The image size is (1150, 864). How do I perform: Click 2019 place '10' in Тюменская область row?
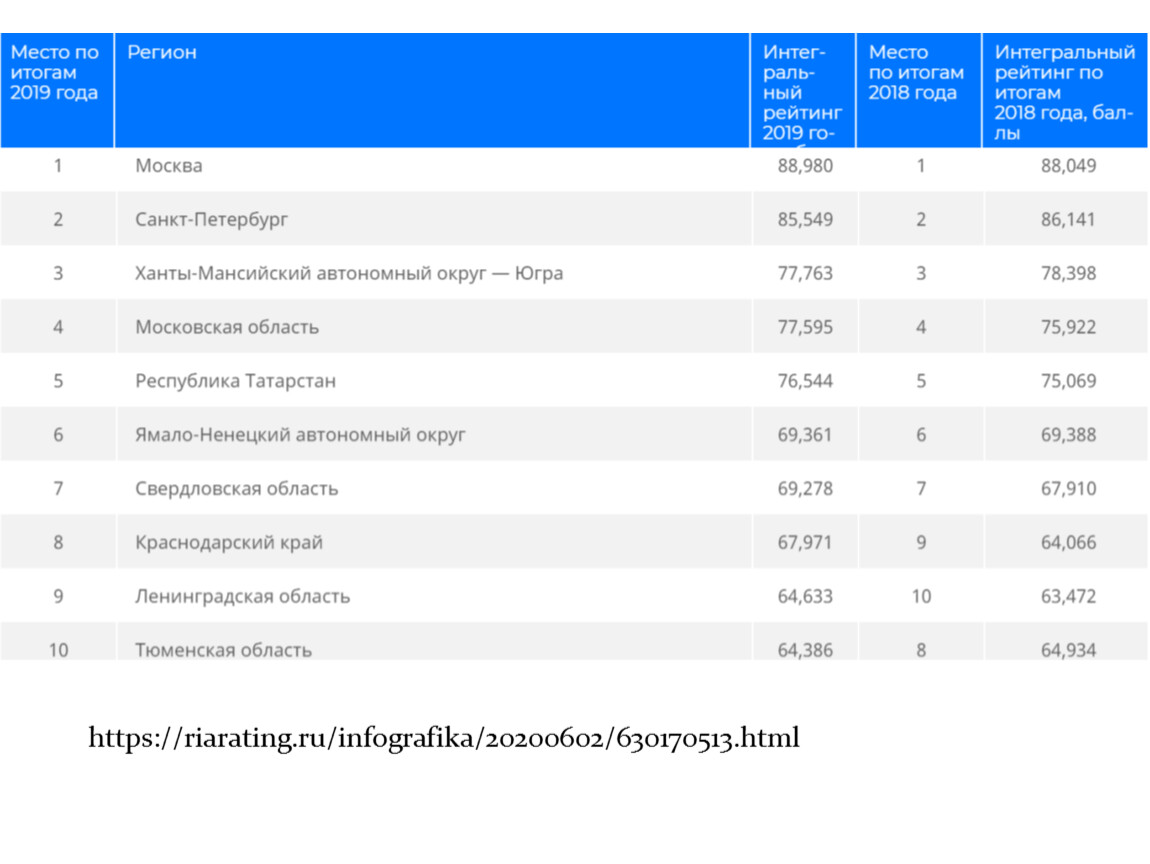(58, 650)
